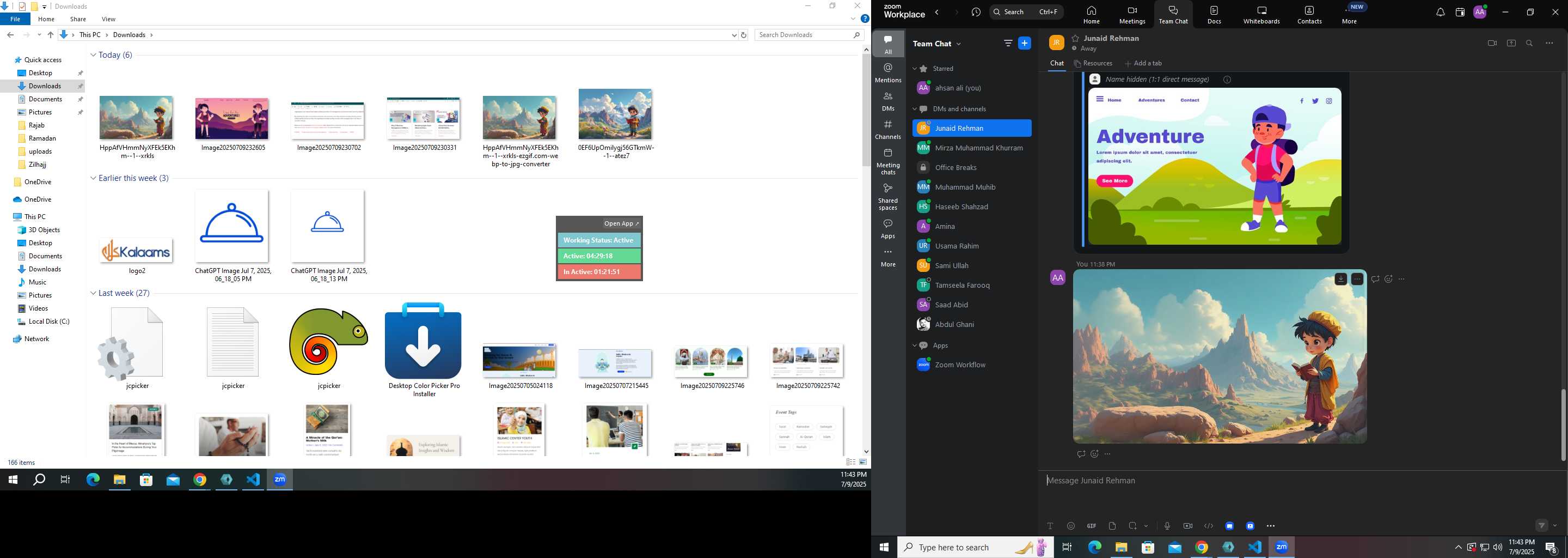
Task: Open the Team Chat header dropdown
Action: (x=959, y=44)
